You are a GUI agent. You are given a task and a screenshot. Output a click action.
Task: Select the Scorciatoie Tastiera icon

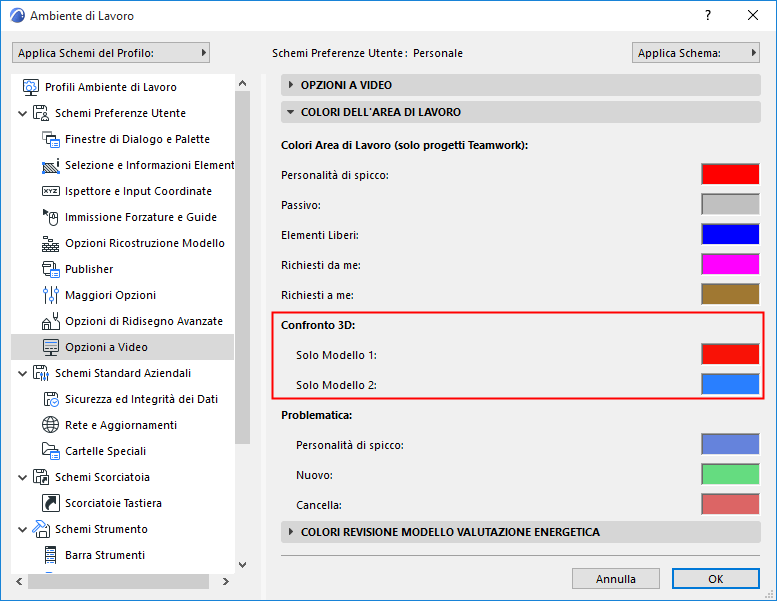coord(51,503)
